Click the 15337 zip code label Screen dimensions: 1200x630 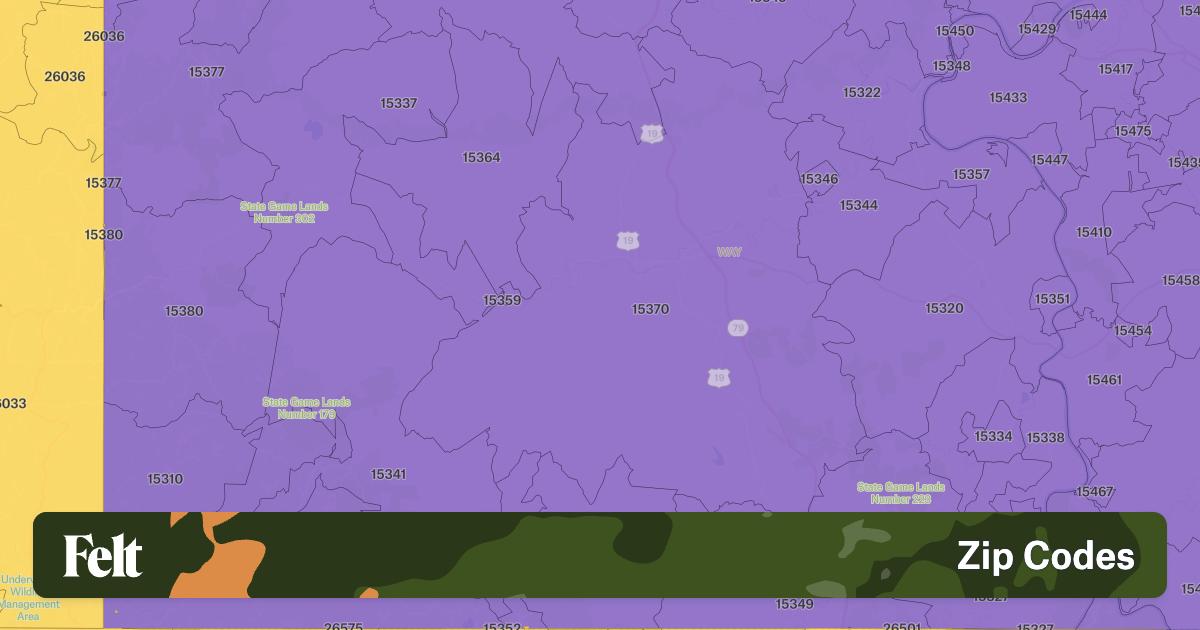399,104
